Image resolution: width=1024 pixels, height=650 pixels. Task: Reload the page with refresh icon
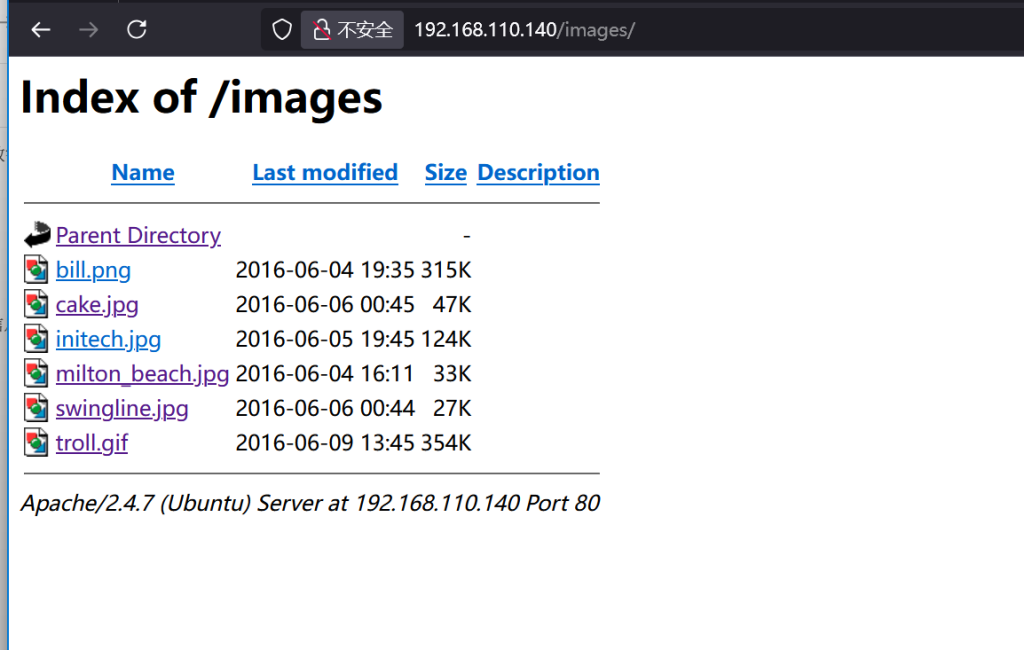click(x=137, y=30)
